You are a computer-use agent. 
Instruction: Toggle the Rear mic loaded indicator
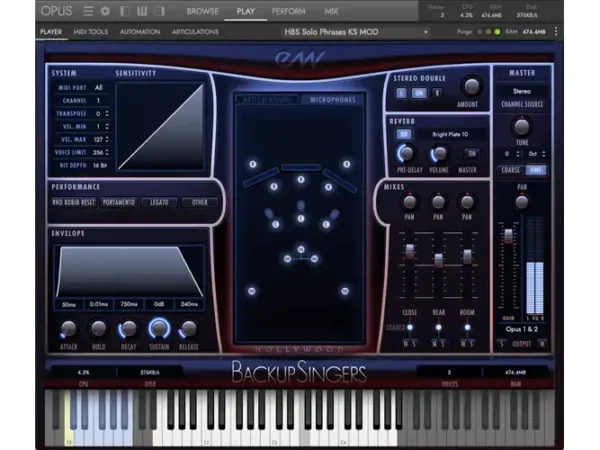tap(439, 328)
